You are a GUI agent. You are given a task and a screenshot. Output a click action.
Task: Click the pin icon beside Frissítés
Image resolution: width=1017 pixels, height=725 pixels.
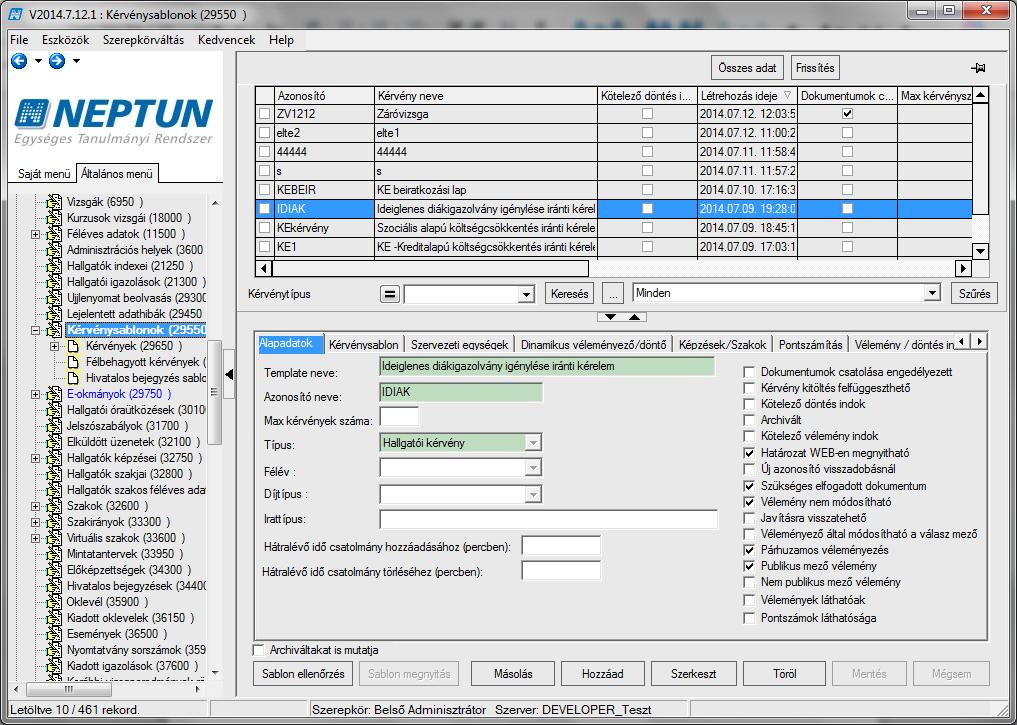(978, 68)
